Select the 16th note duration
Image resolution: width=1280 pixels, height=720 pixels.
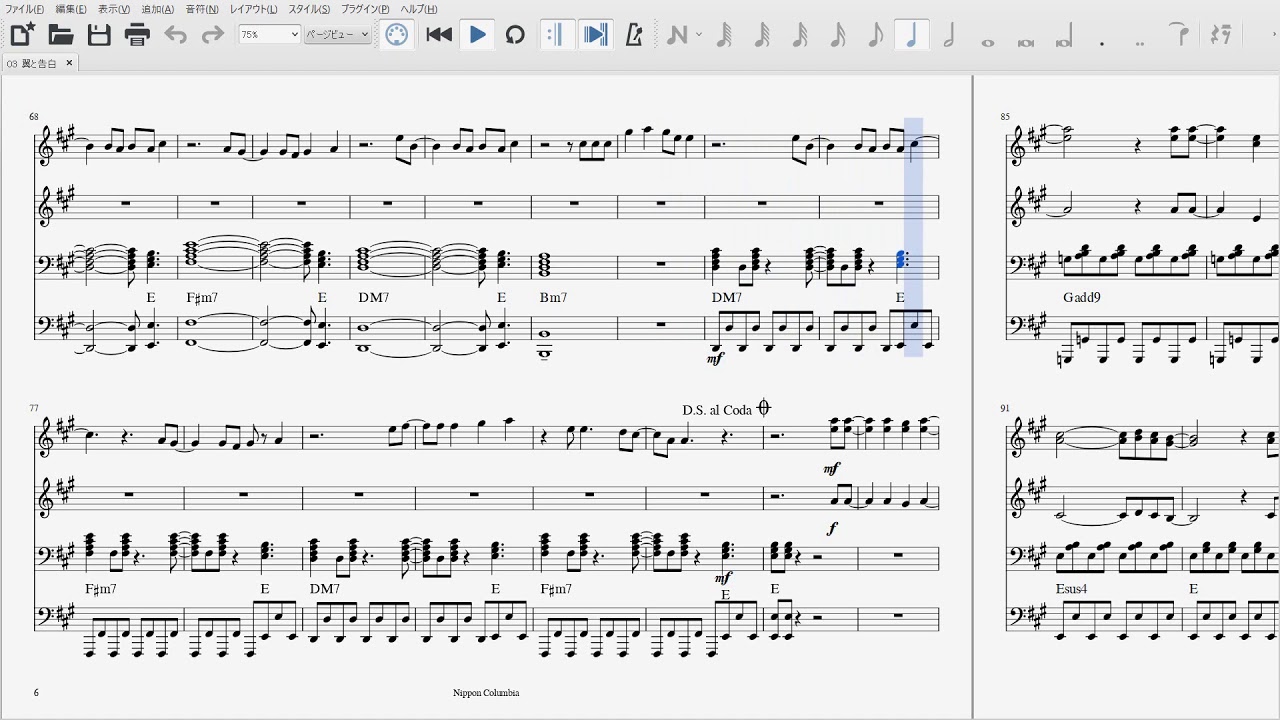pos(838,35)
